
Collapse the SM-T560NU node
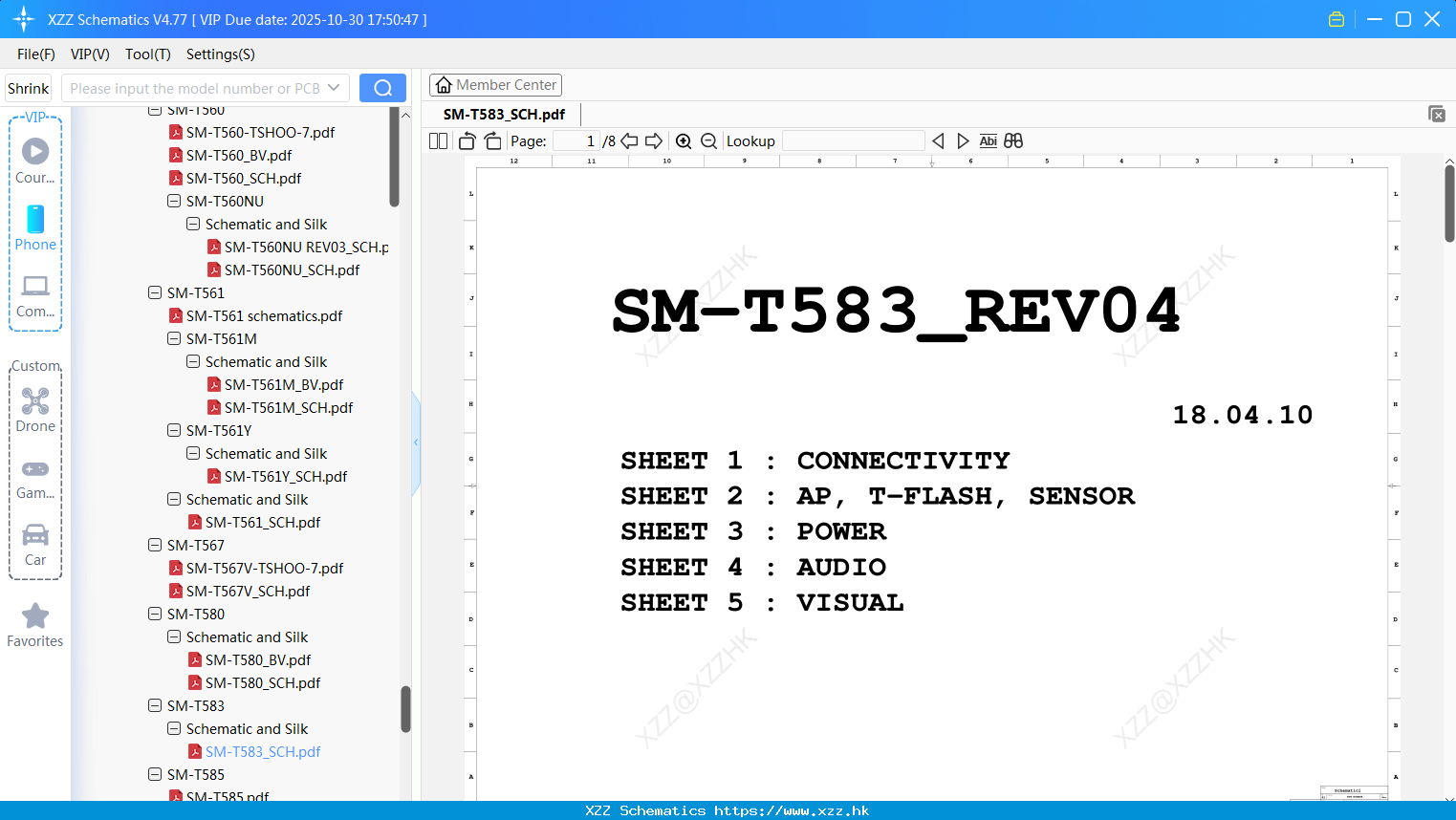pyautogui.click(x=174, y=201)
